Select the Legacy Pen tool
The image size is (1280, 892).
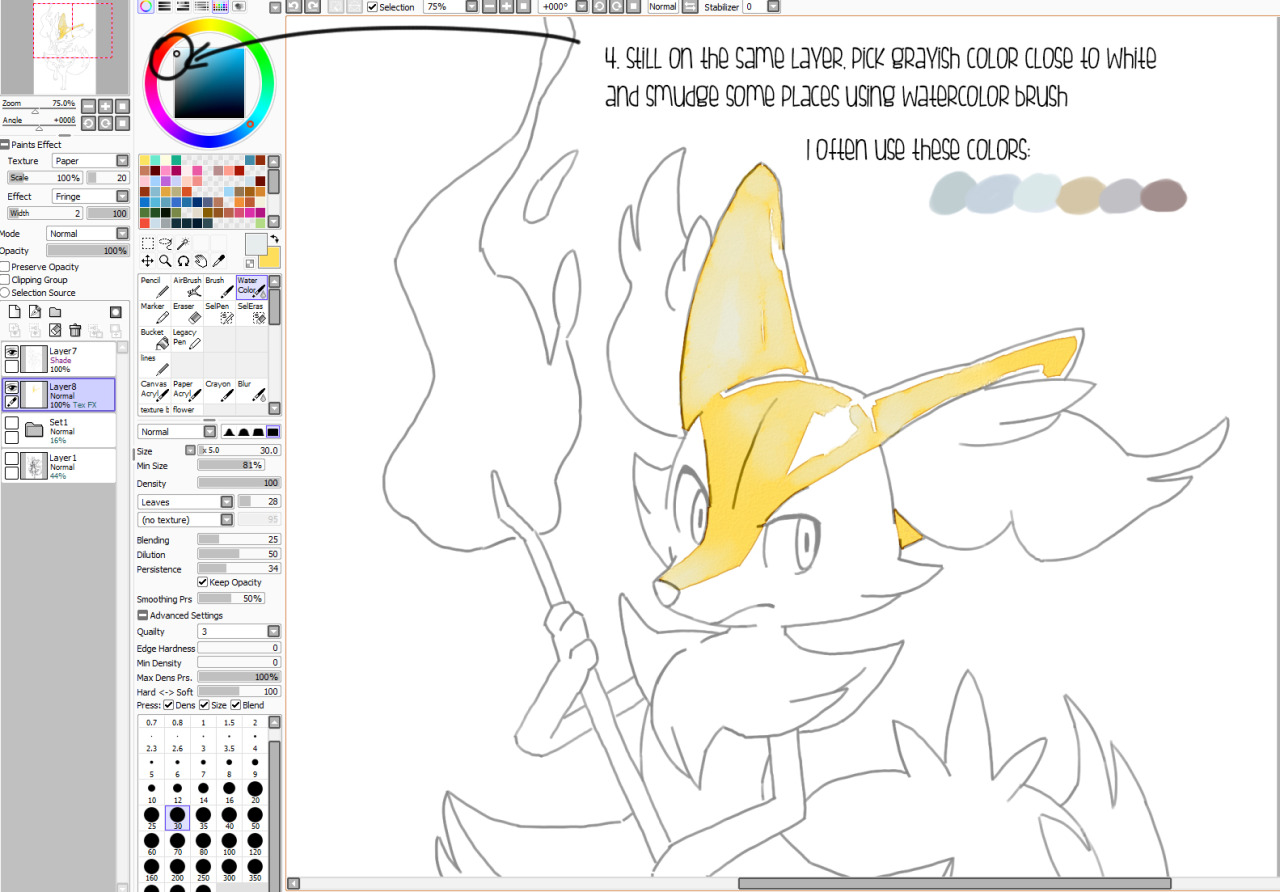[187, 339]
